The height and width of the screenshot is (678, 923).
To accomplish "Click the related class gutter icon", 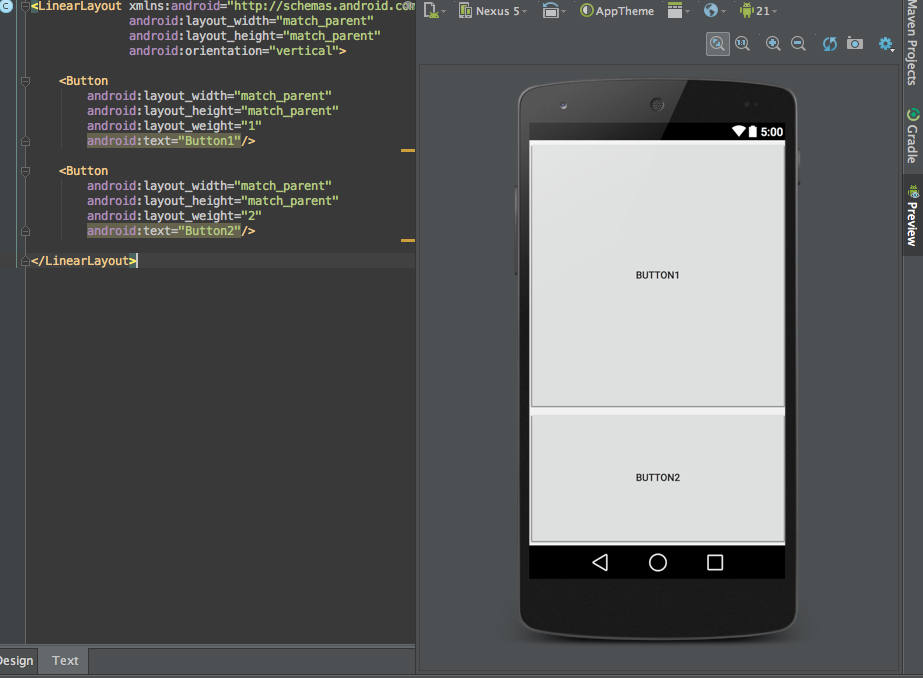I will tap(6, 6).
